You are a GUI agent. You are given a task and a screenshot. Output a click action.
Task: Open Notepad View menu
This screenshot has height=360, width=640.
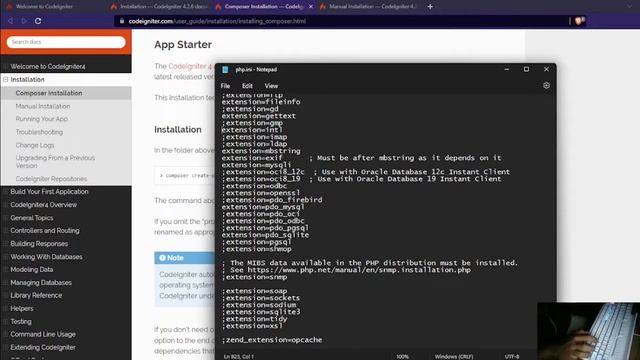pos(271,86)
